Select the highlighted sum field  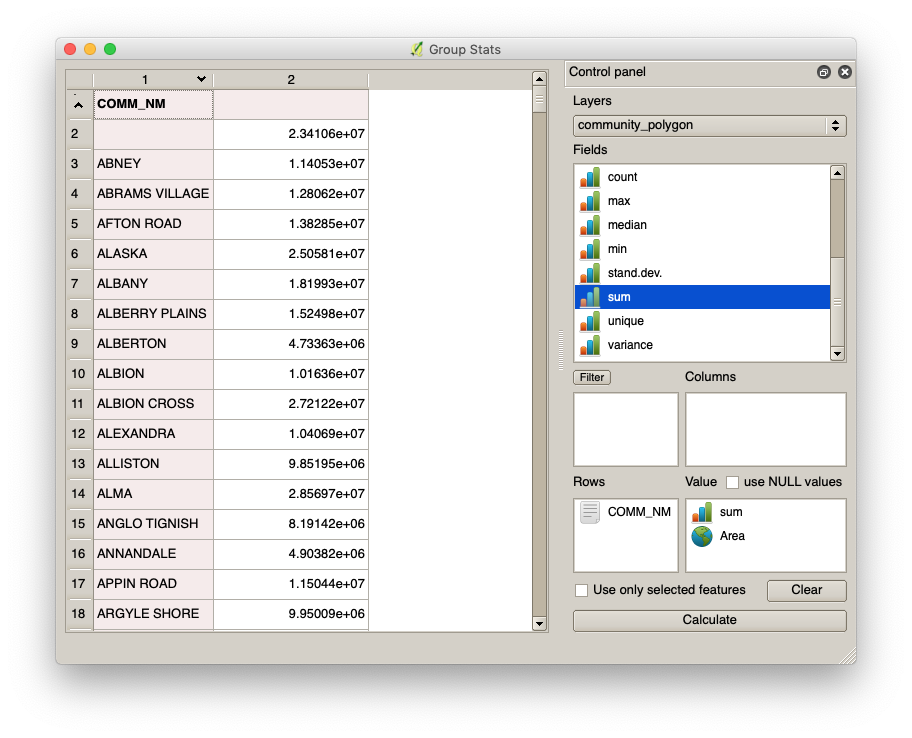pyautogui.click(x=702, y=297)
